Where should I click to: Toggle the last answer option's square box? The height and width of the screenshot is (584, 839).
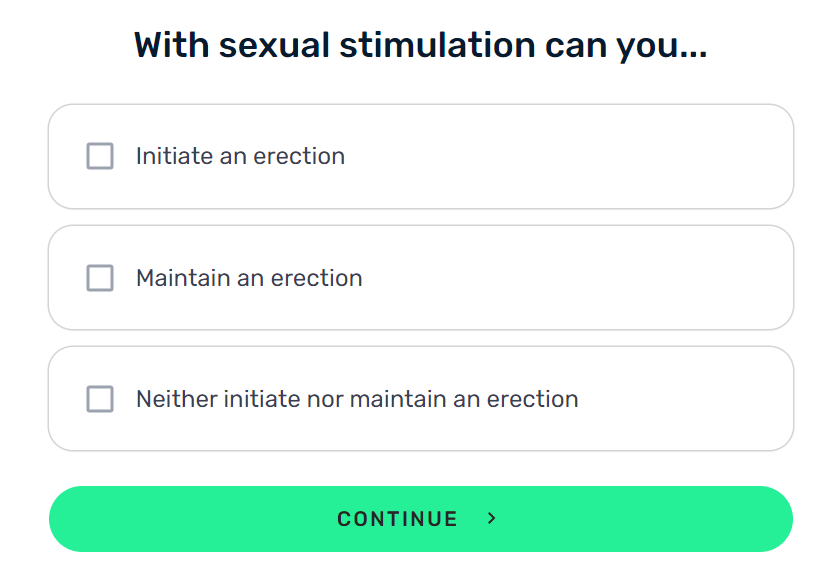pos(100,399)
